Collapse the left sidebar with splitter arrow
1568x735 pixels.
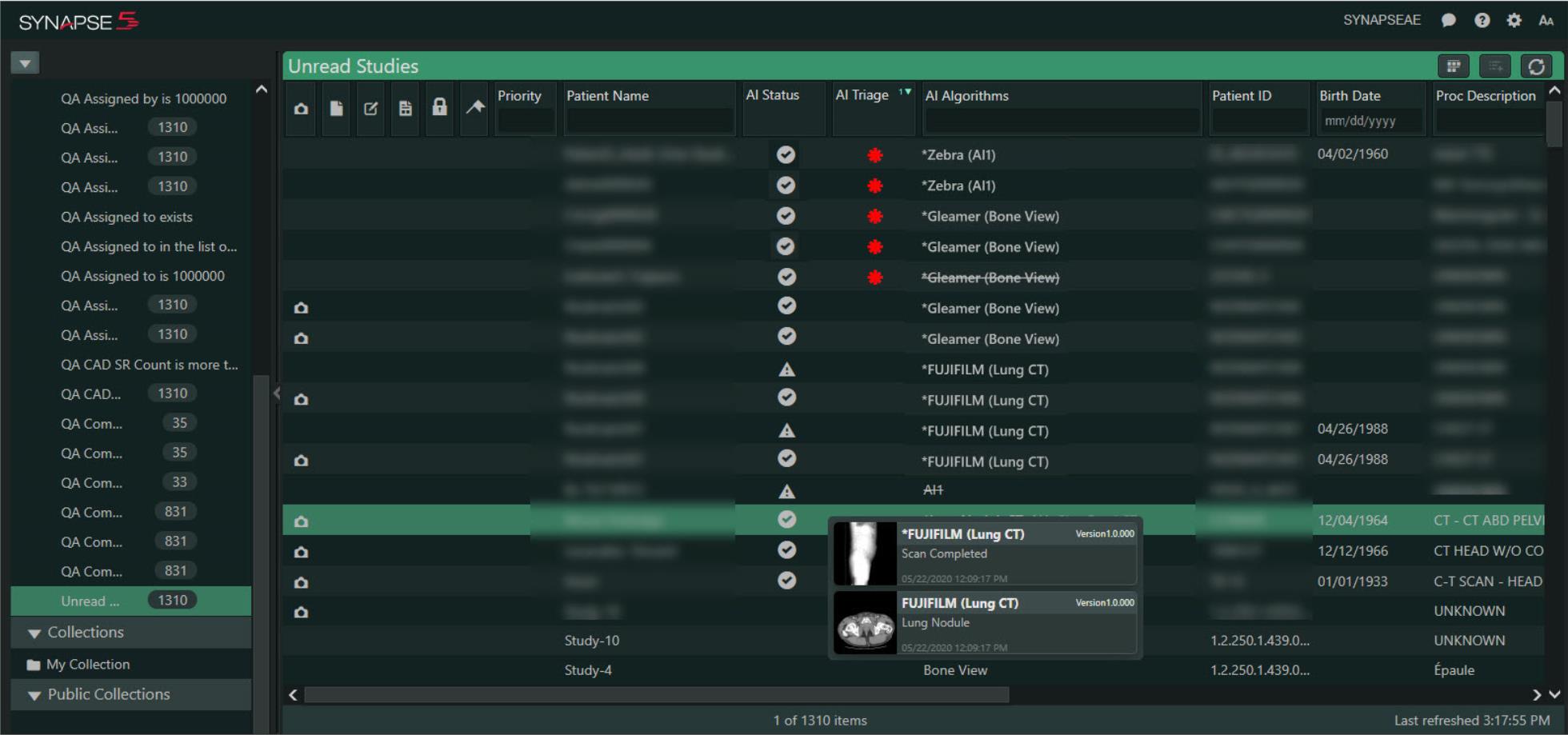[276, 393]
